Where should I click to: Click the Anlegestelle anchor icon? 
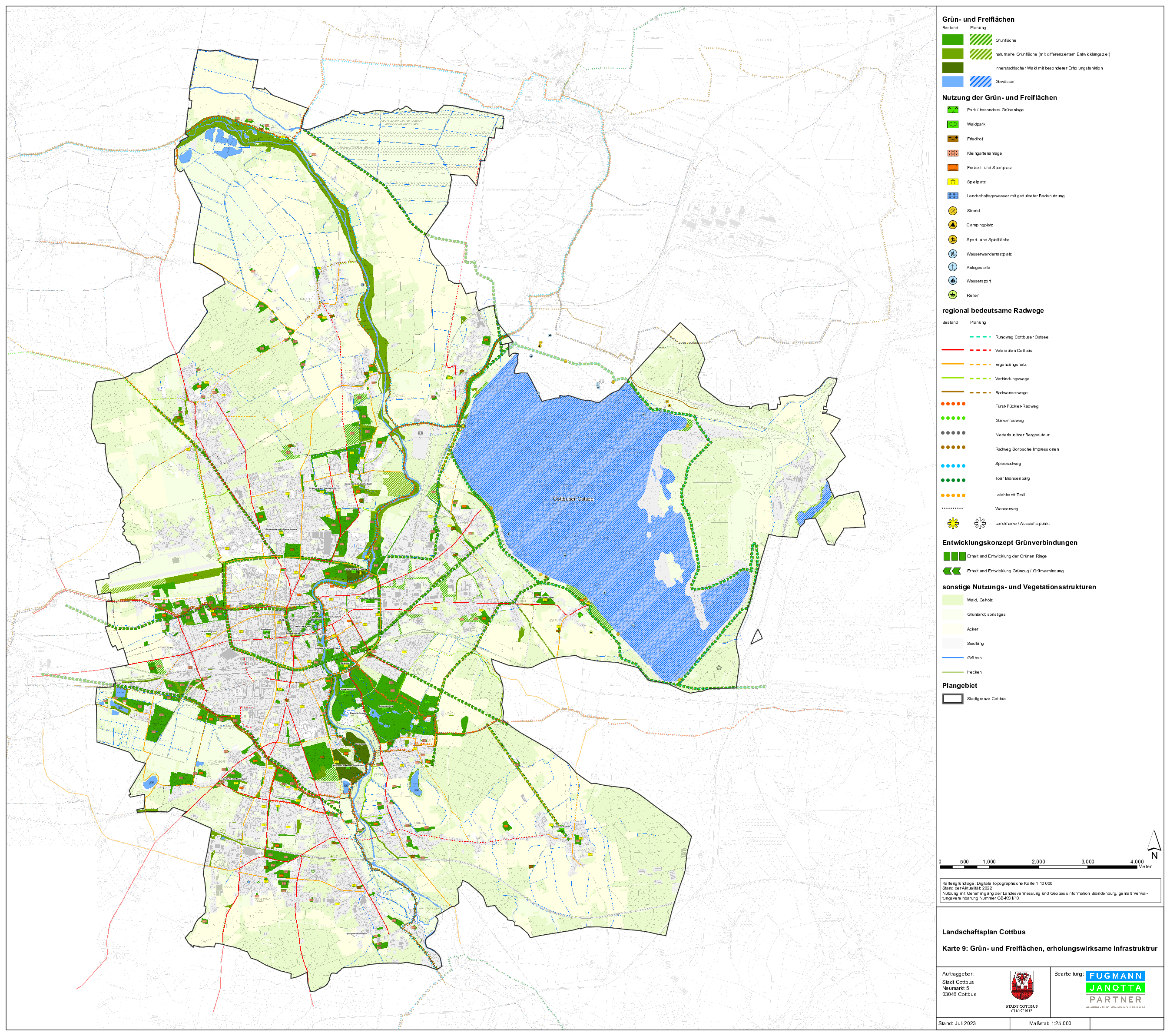pos(952,267)
